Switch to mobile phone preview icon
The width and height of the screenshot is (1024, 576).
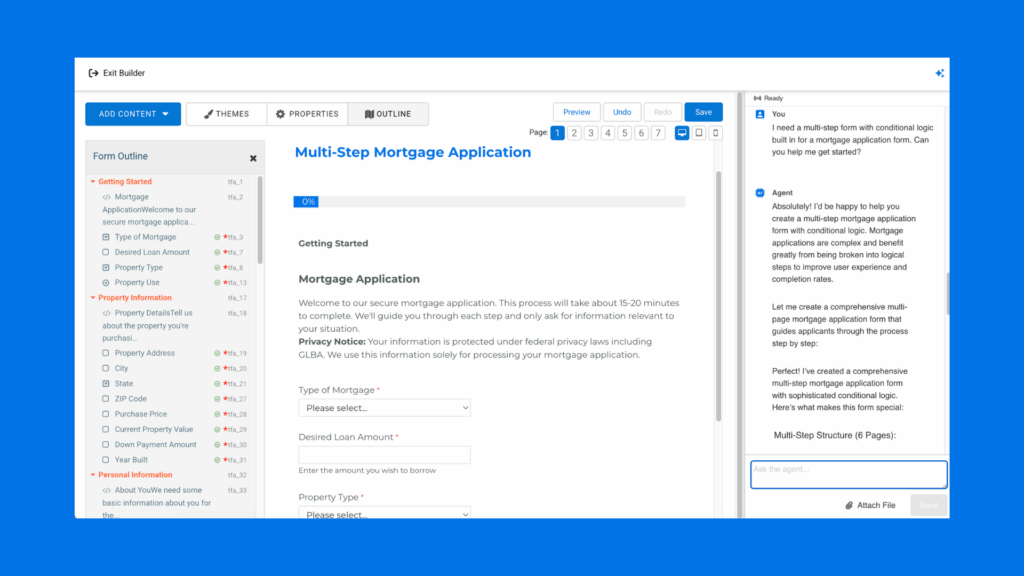[715, 133]
